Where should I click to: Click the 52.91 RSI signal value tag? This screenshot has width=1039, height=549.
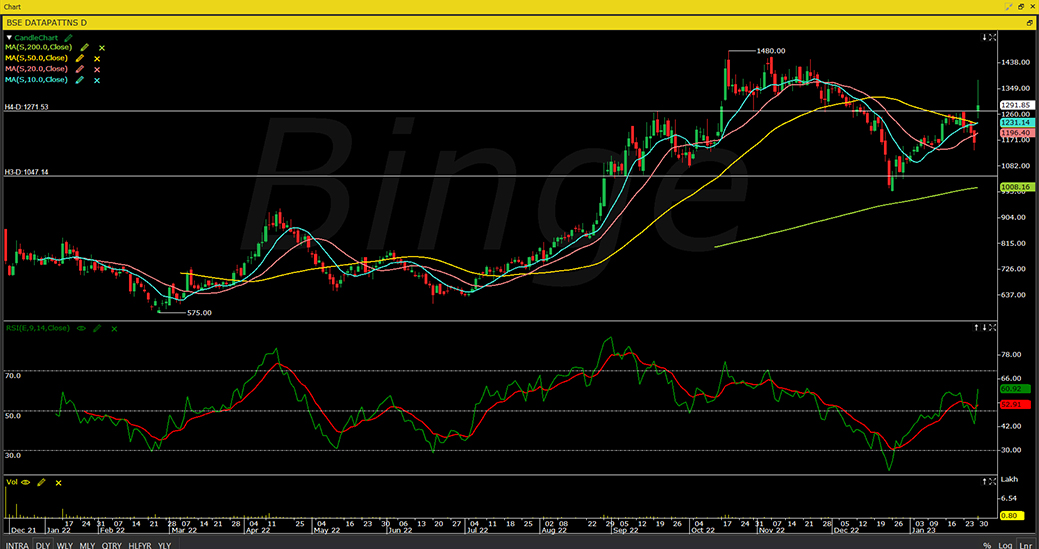click(x=1014, y=405)
